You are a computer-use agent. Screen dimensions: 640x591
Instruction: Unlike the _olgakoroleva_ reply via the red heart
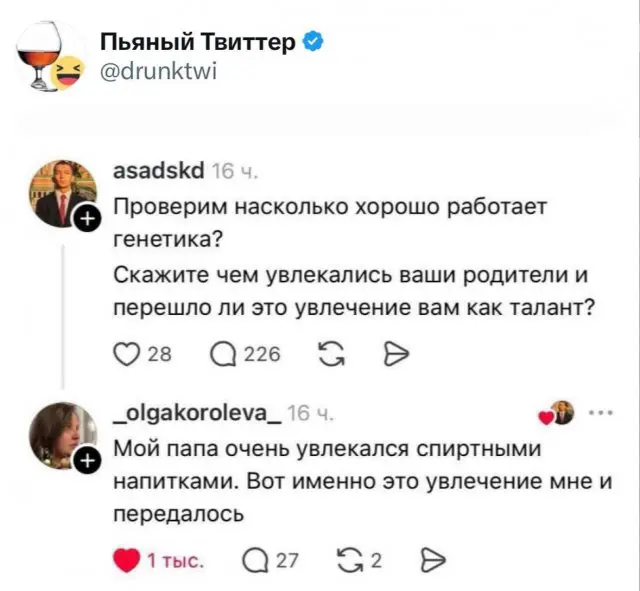[127, 561]
